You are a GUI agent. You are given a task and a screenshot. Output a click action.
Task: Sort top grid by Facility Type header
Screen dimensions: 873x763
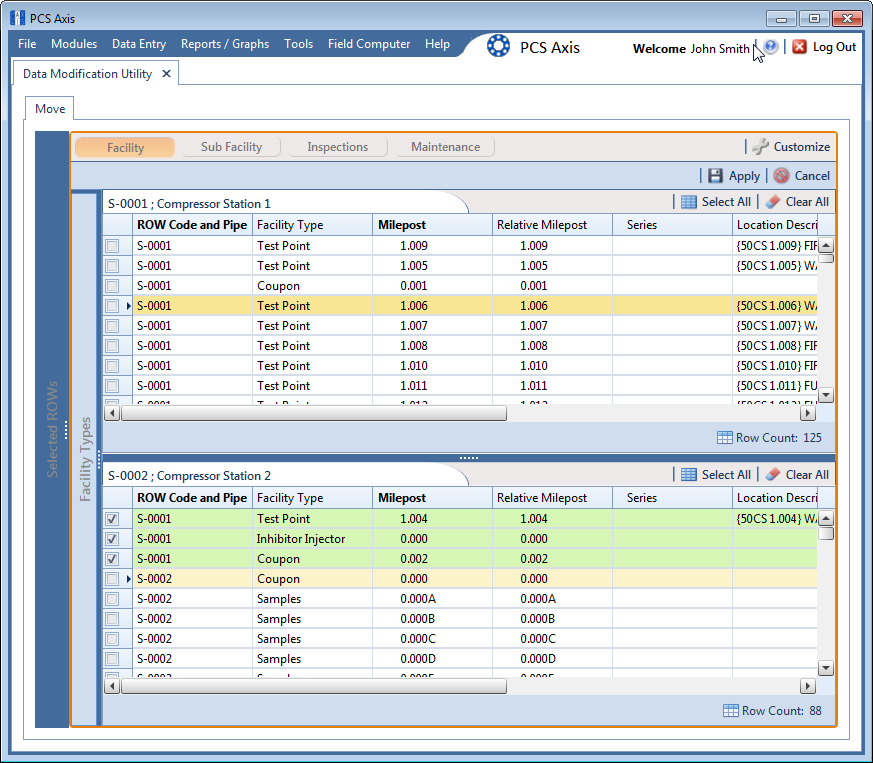pyautogui.click(x=312, y=225)
